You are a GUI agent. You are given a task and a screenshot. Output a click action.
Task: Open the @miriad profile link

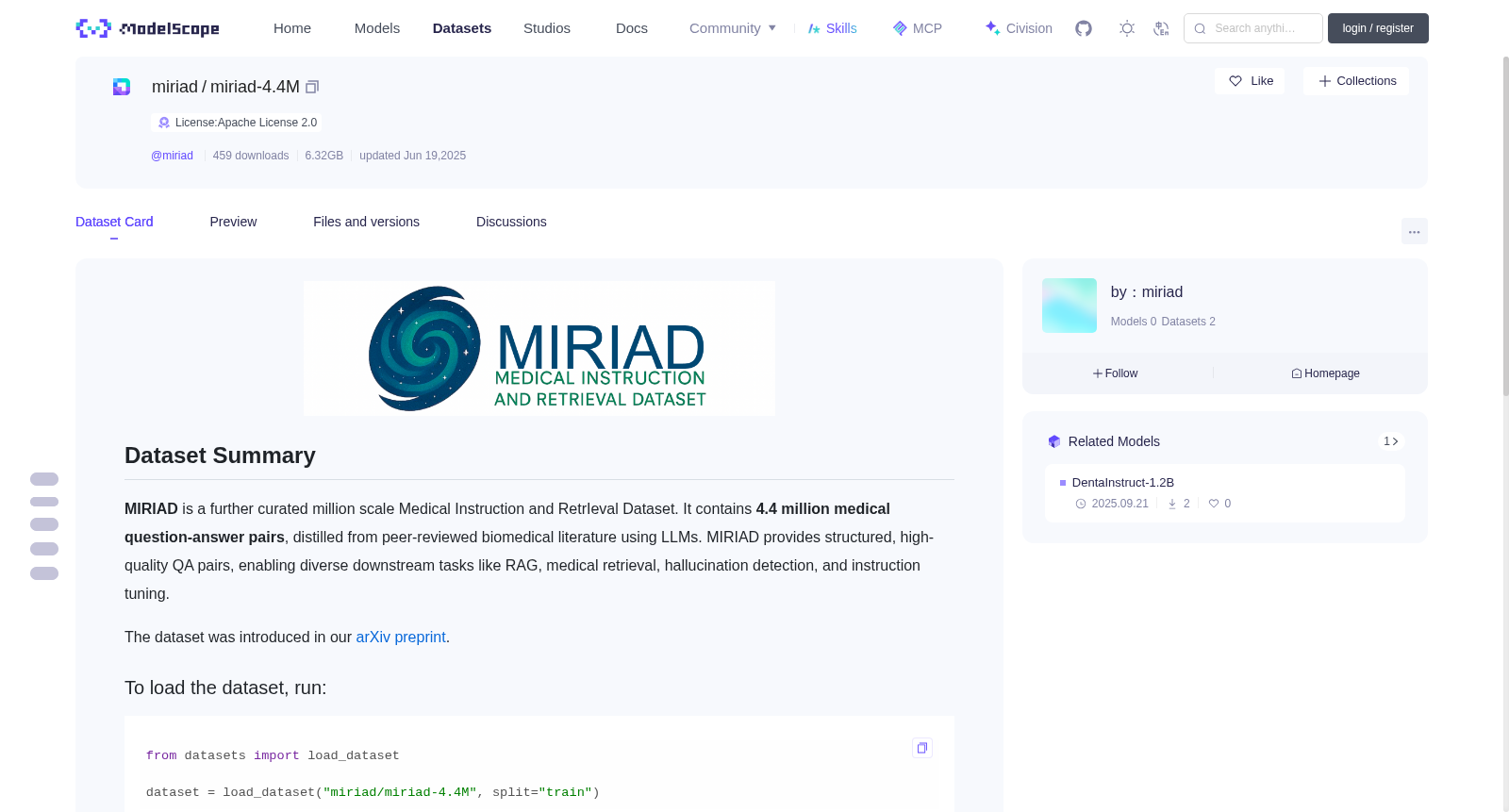click(172, 156)
